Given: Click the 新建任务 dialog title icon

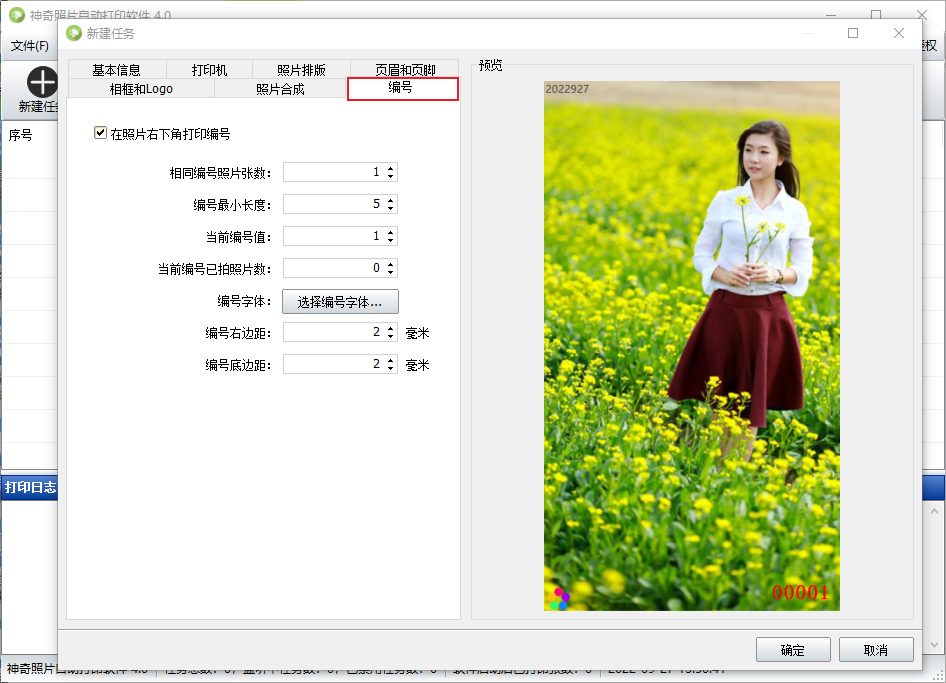Looking at the screenshot, I should coord(74,33).
